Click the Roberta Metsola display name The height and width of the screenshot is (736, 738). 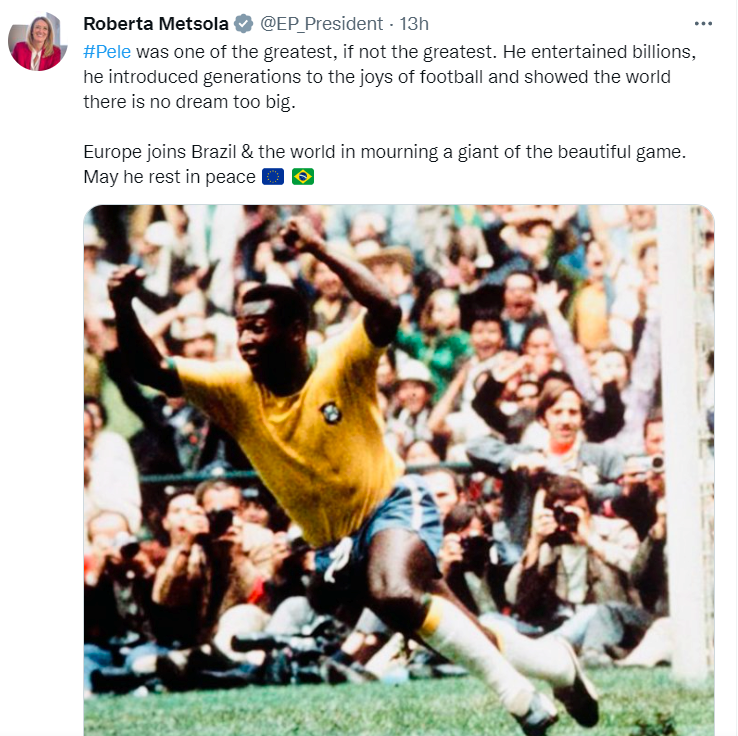(x=156, y=24)
